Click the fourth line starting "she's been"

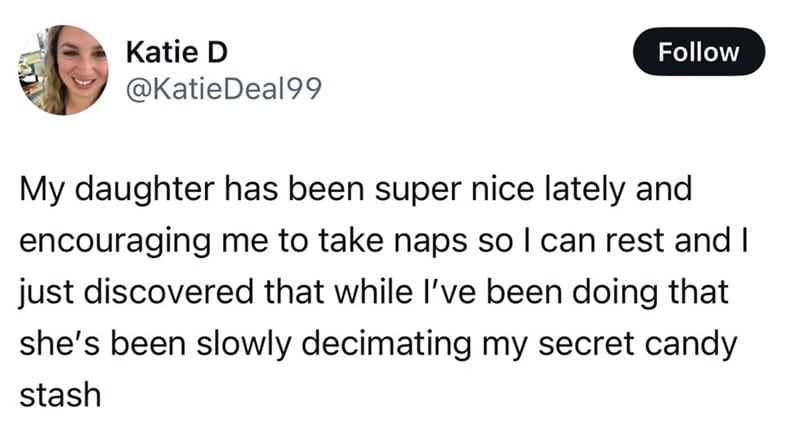[378, 344]
